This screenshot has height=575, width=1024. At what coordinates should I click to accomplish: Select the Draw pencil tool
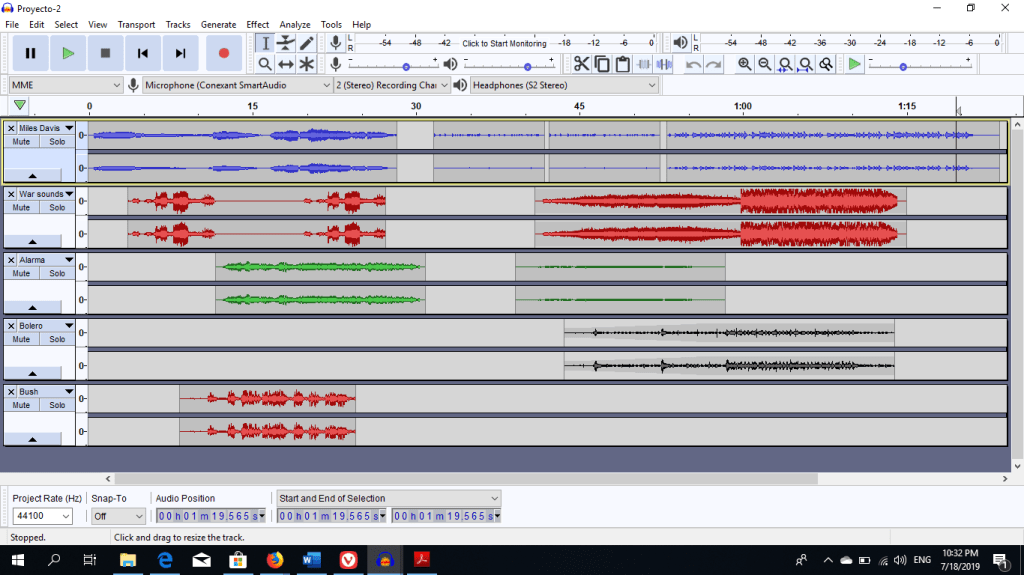307,43
